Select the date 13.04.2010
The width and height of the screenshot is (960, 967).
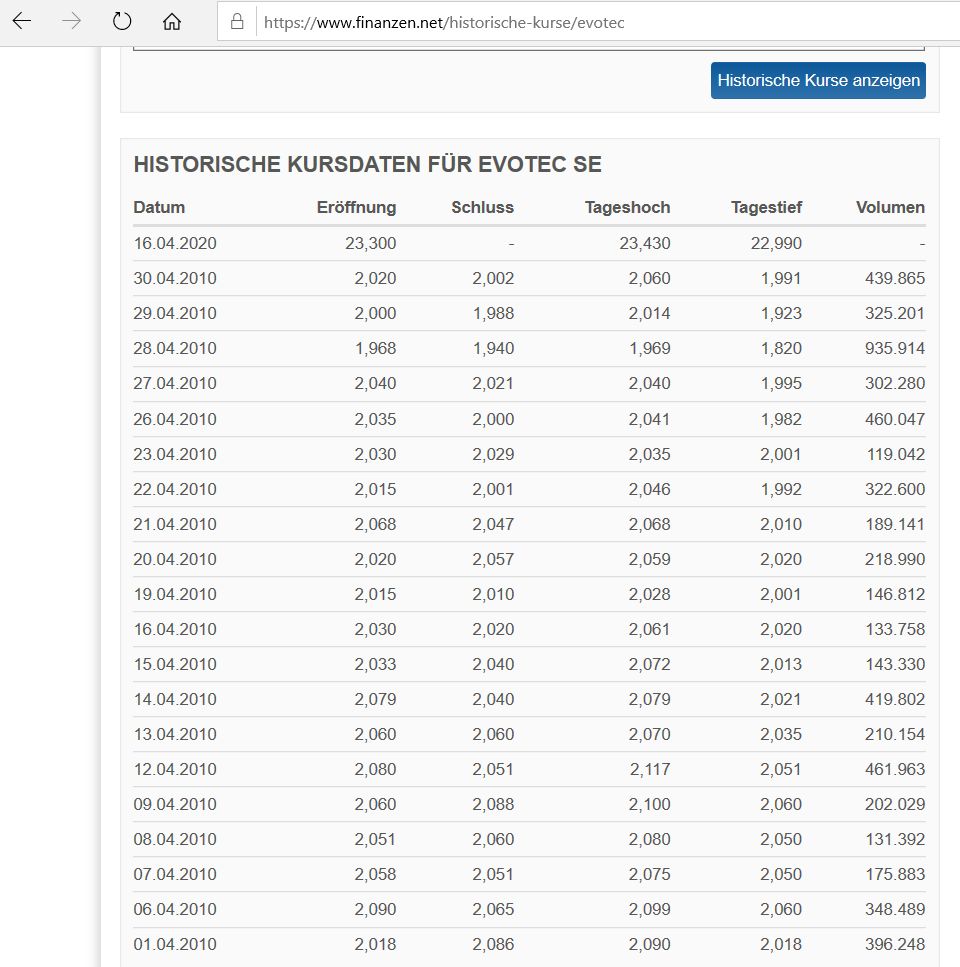click(175, 735)
